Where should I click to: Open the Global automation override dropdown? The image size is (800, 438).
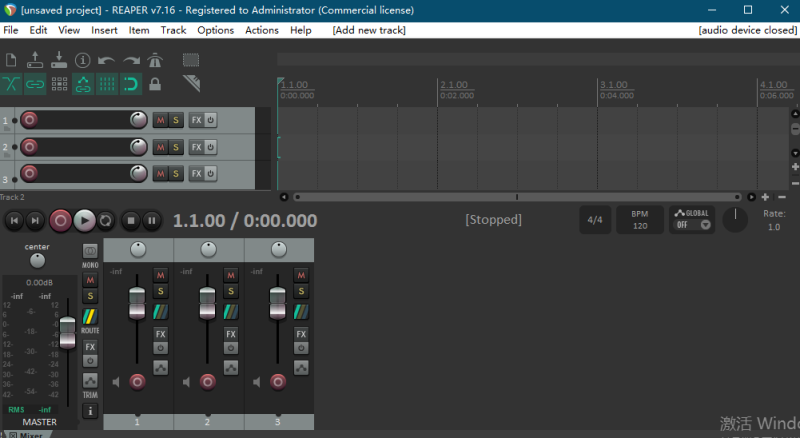692,219
